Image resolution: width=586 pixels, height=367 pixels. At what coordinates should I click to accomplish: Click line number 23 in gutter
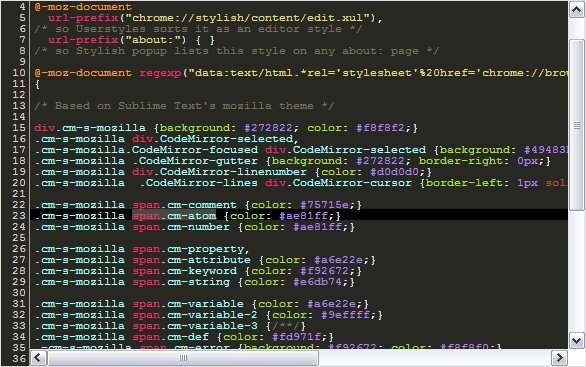pyautogui.click(x=19, y=216)
